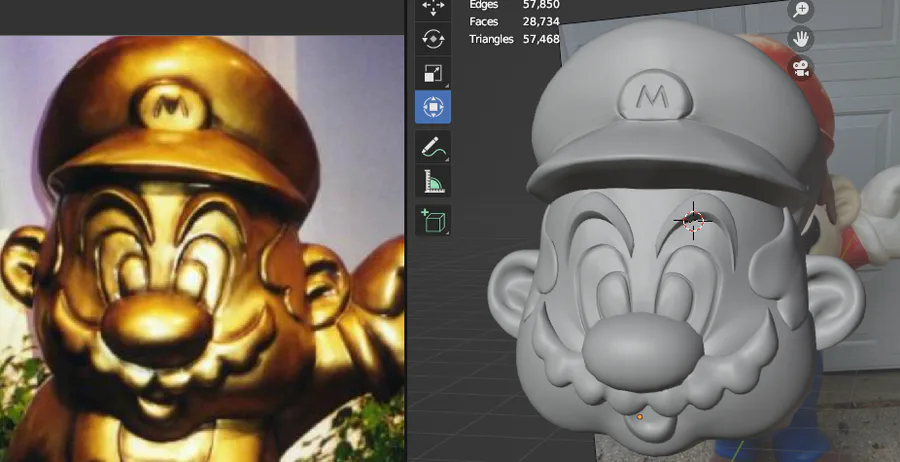Select the Annotate pencil tool
The width and height of the screenshot is (900, 462).
(433, 146)
